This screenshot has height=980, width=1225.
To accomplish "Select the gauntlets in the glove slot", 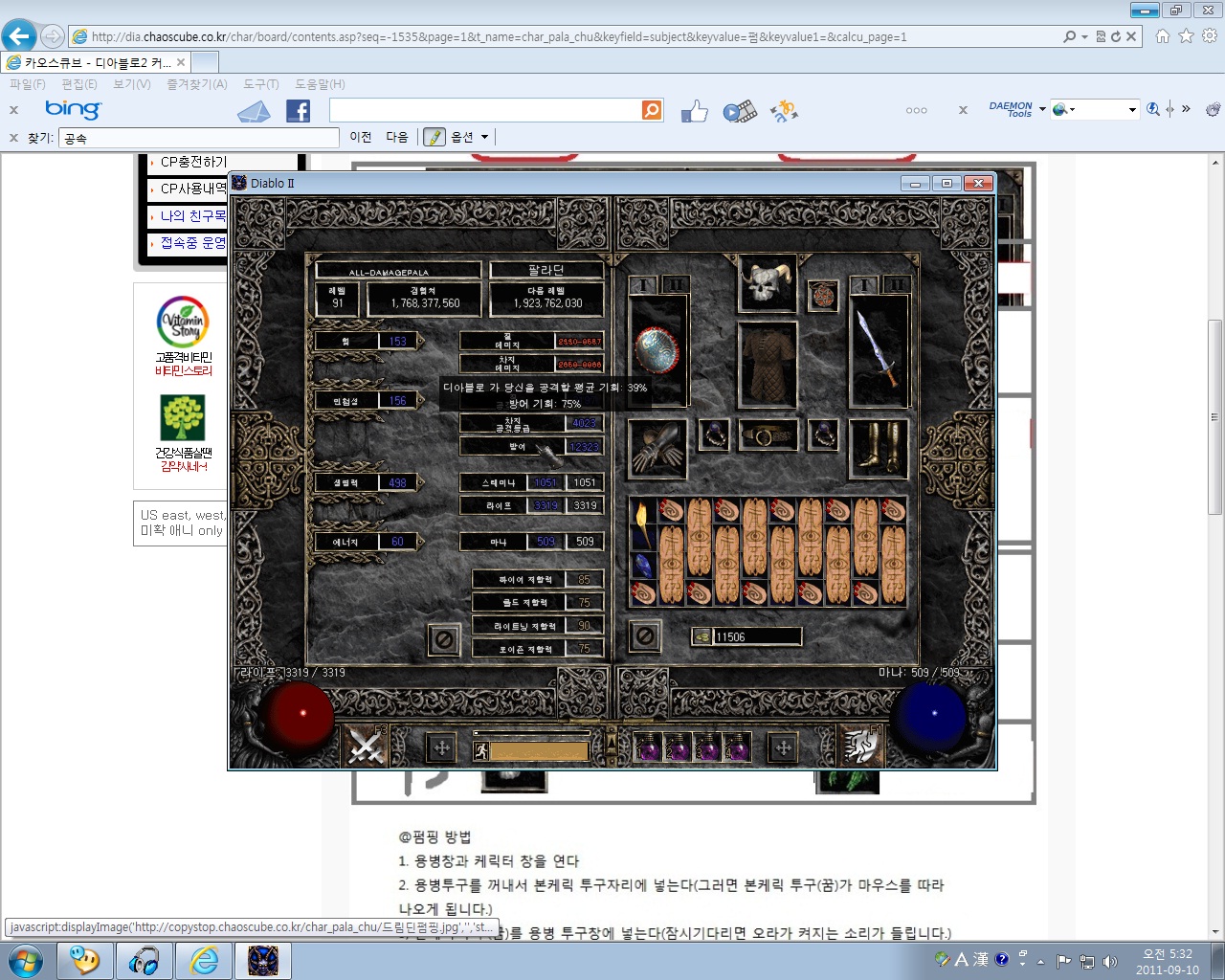I will [657, 448].
